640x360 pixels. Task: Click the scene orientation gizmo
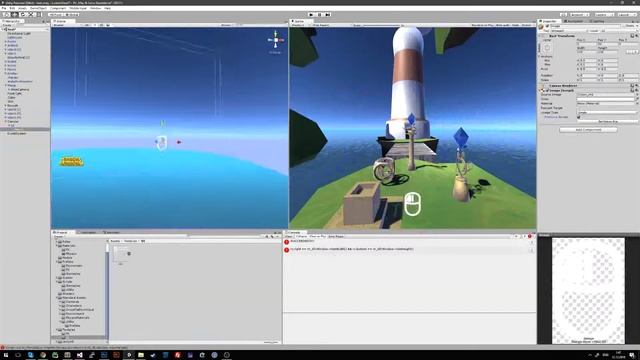pos(276,40)
